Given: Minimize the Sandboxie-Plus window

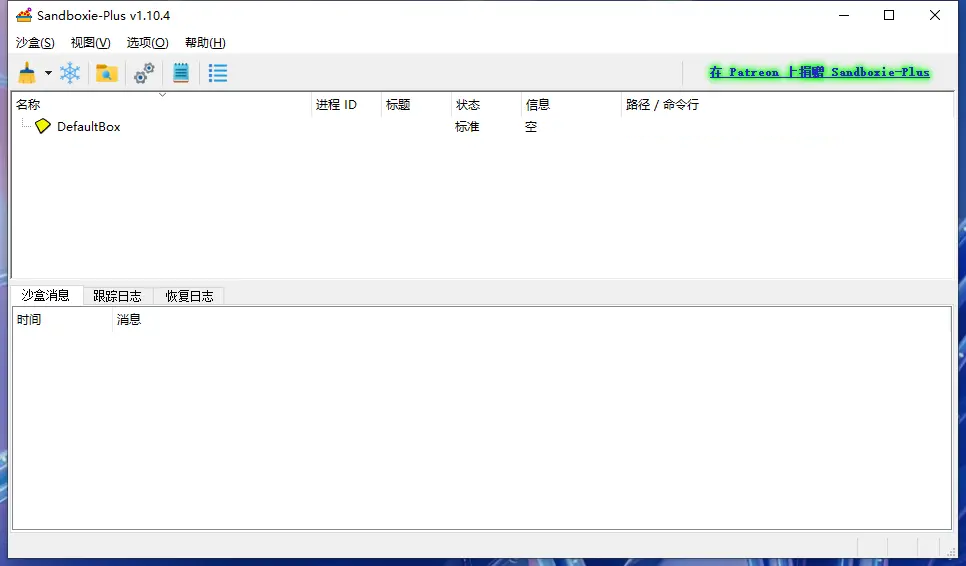Looking at the screenshot, I should (x=844, y=15).
